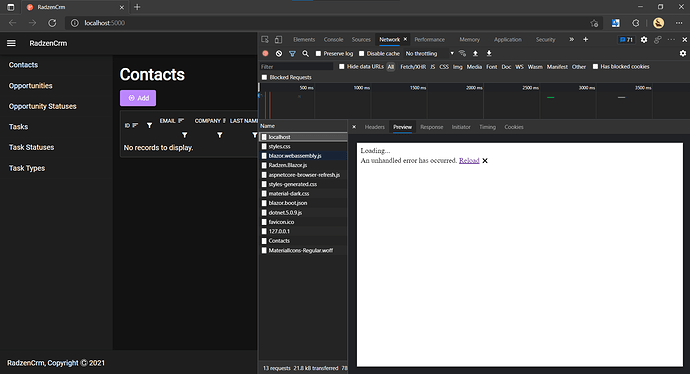Viewport: 690px width, 374px height.
Task: Click the record network log icon
Action: click(265, 53)
